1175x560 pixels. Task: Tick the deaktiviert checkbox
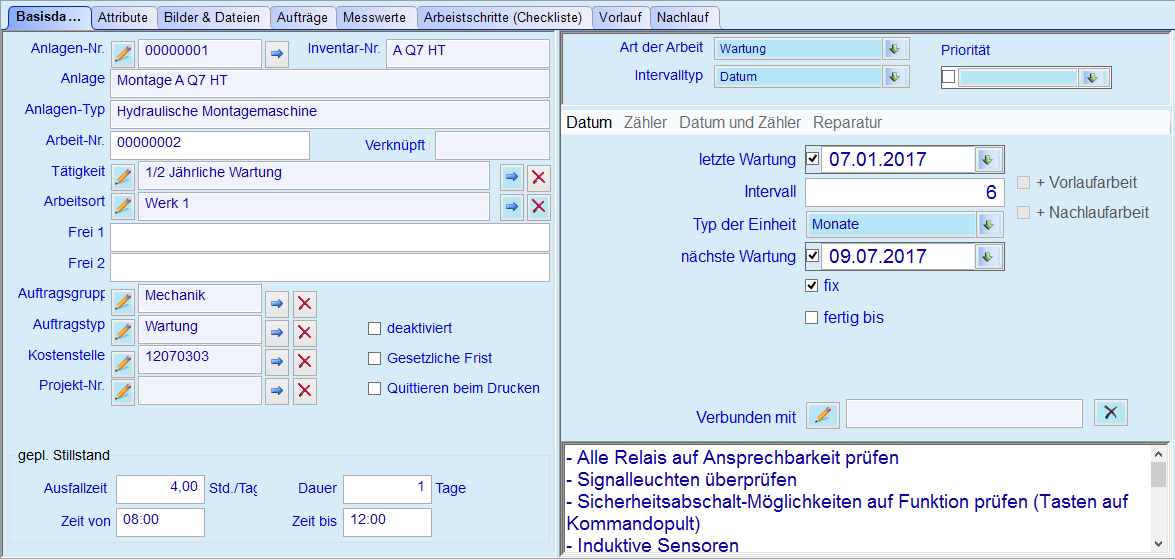point(374,328)
